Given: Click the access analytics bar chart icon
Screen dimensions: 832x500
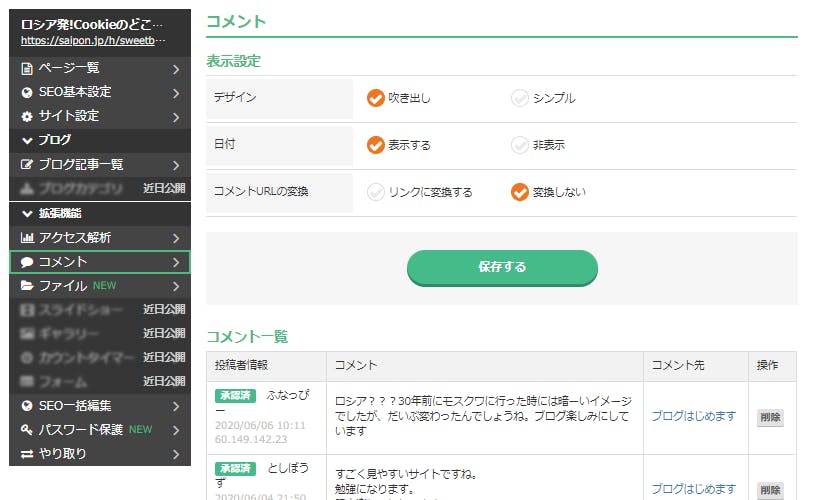Looking at the screenshot, I should click(x=27, y=238).
